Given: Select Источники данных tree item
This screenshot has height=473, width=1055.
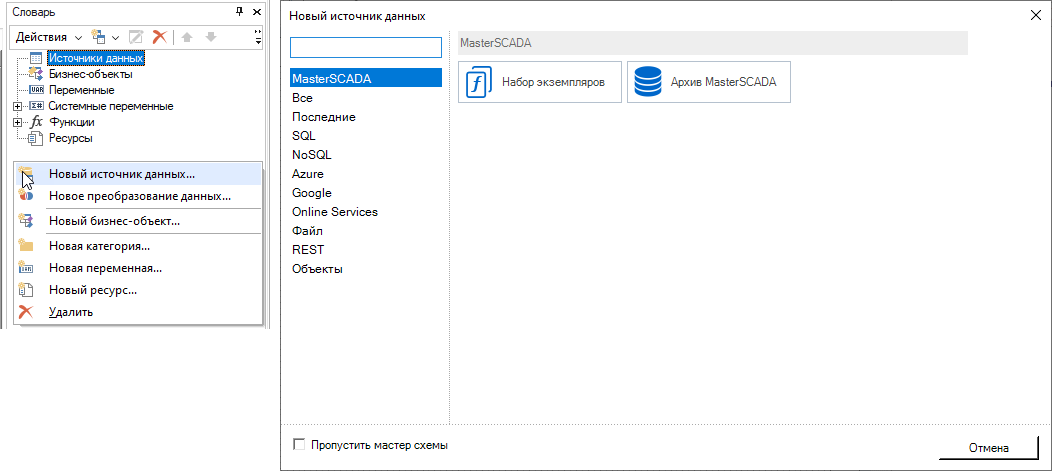Looking at the screenshot, I should click(x=96, y=59).
